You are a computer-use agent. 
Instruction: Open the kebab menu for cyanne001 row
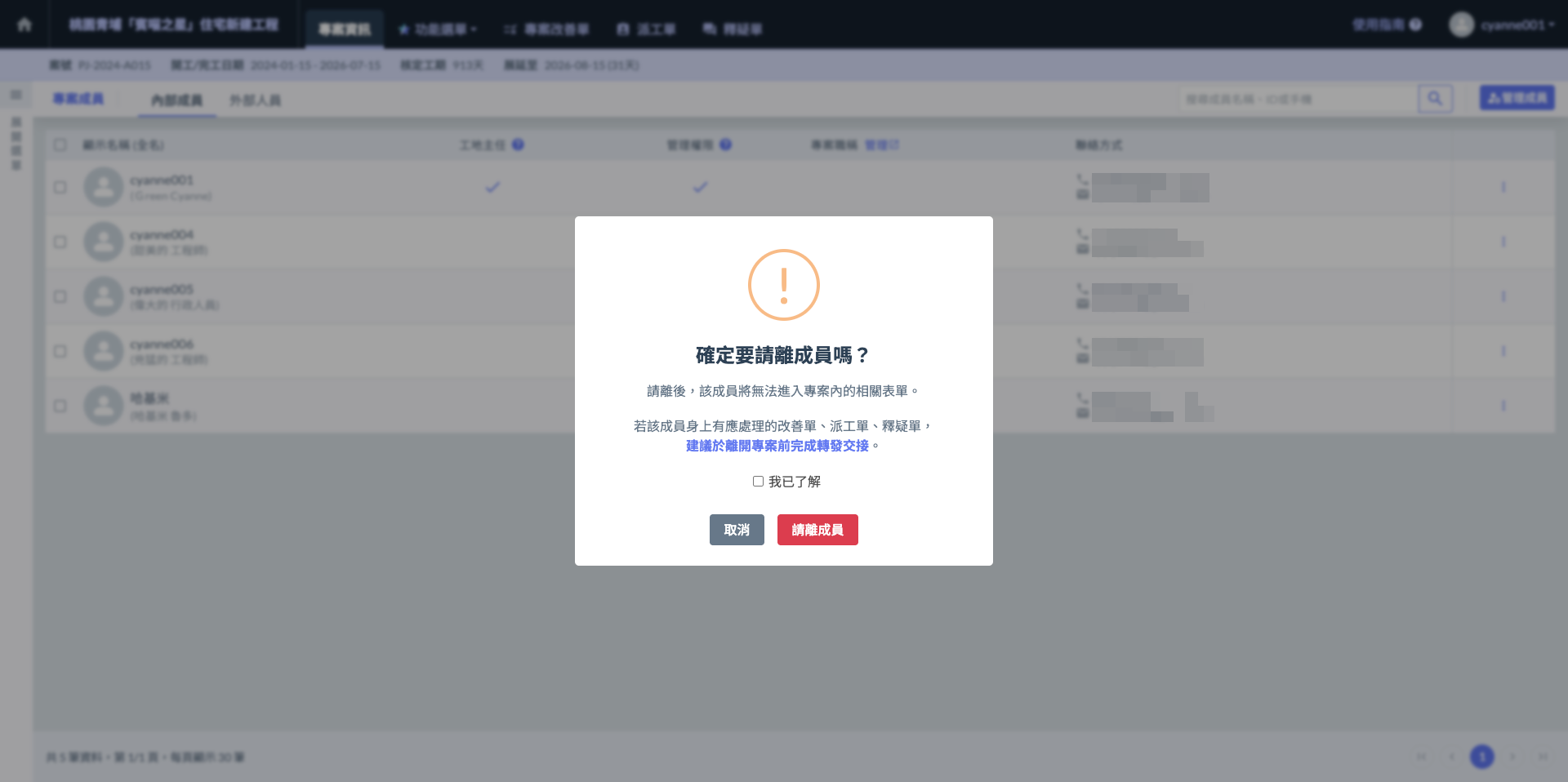(1503, 187)
